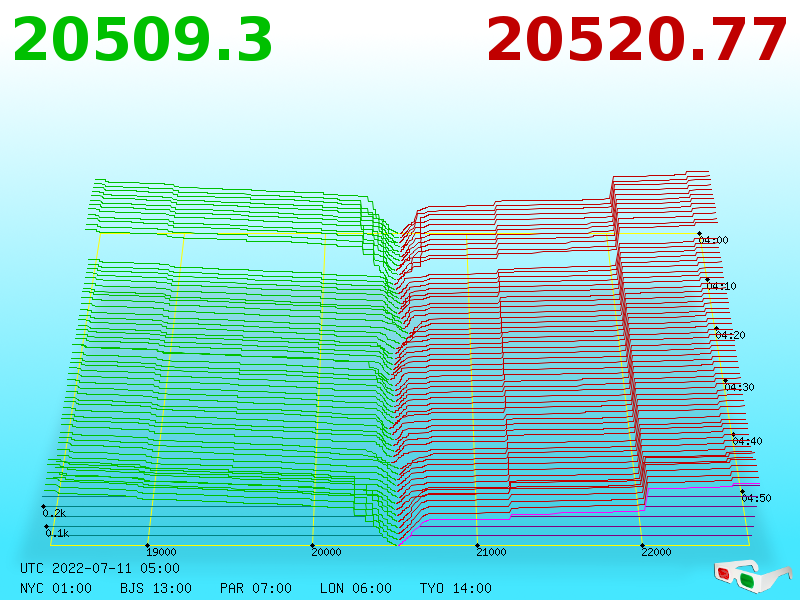Click the 0.1k volume axis label
Screen dimensions: 800x600
click(57, 534)
